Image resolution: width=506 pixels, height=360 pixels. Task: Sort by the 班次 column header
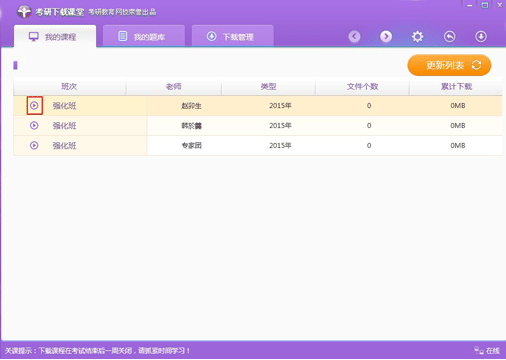(70, 87)
